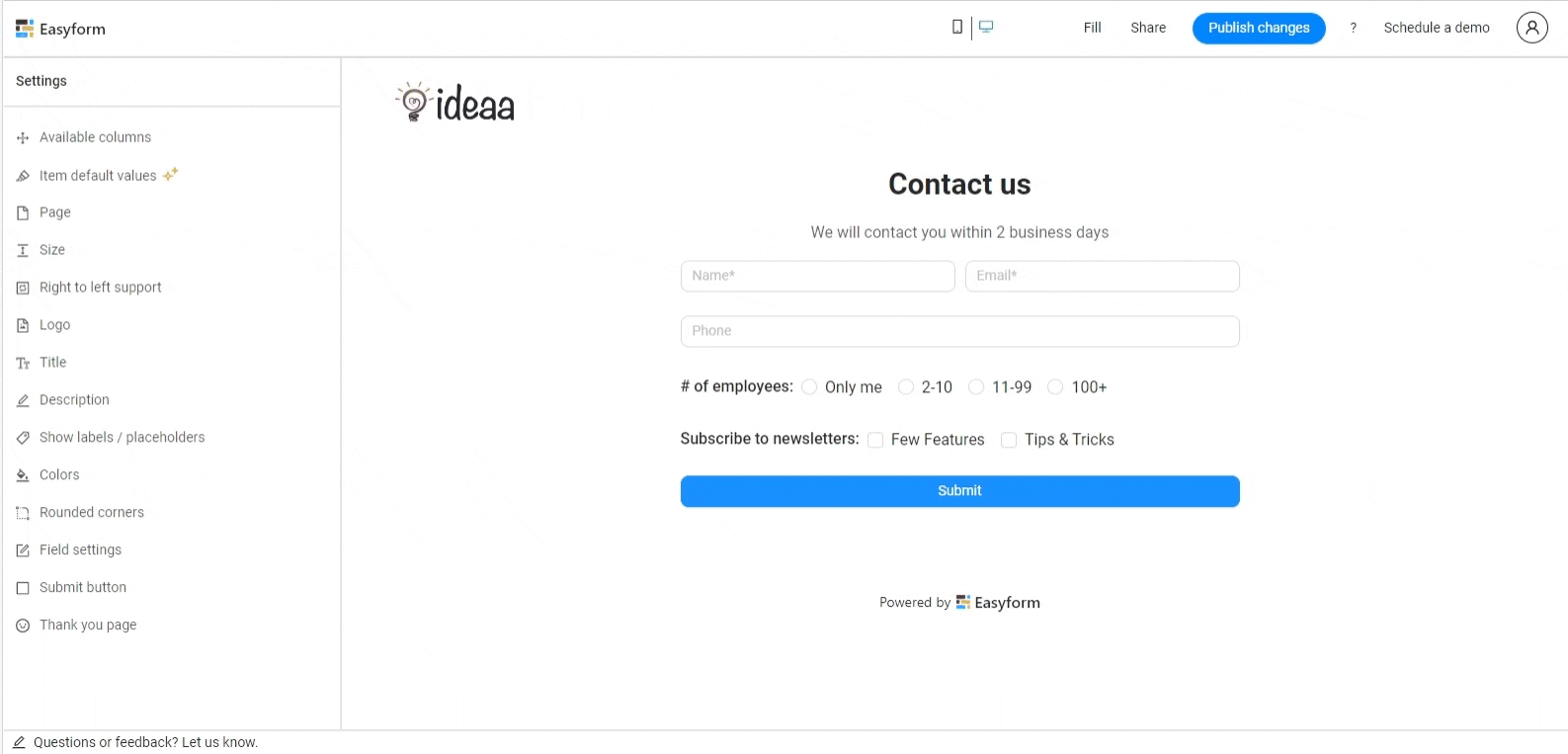Image resolution: width=1568 pixels, height=754 pixels.
Task: Click the pencil icon beside feedback text
Action: coord(19,742)
